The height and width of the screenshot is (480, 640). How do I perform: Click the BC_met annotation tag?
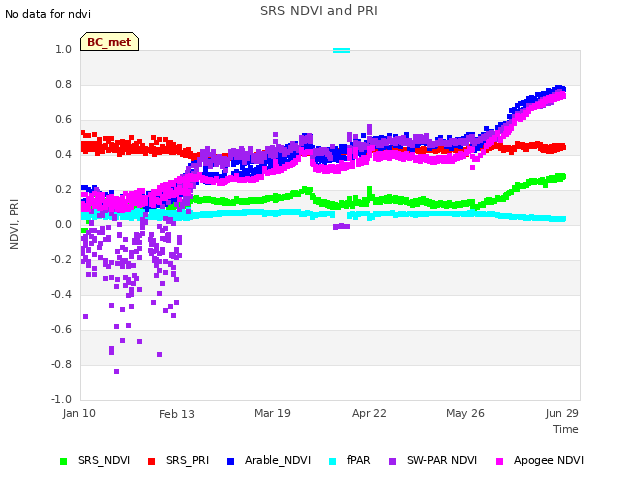tap(109, 42)
